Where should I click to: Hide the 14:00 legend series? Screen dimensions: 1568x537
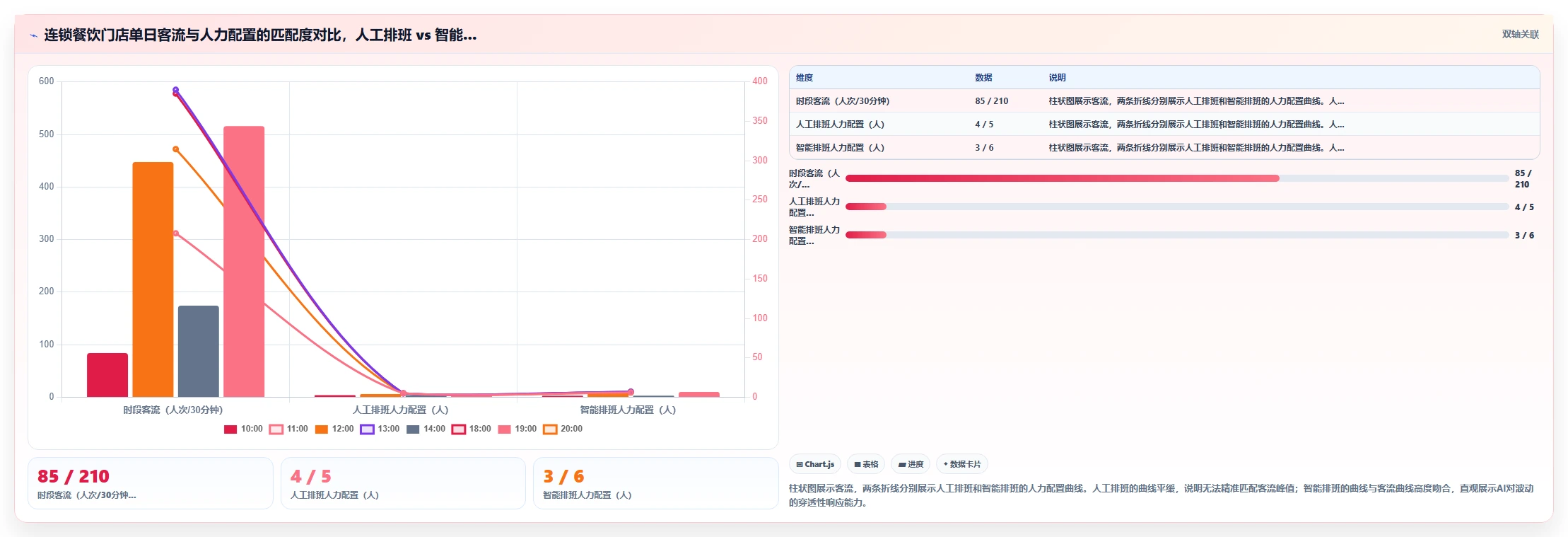[426, 429]
